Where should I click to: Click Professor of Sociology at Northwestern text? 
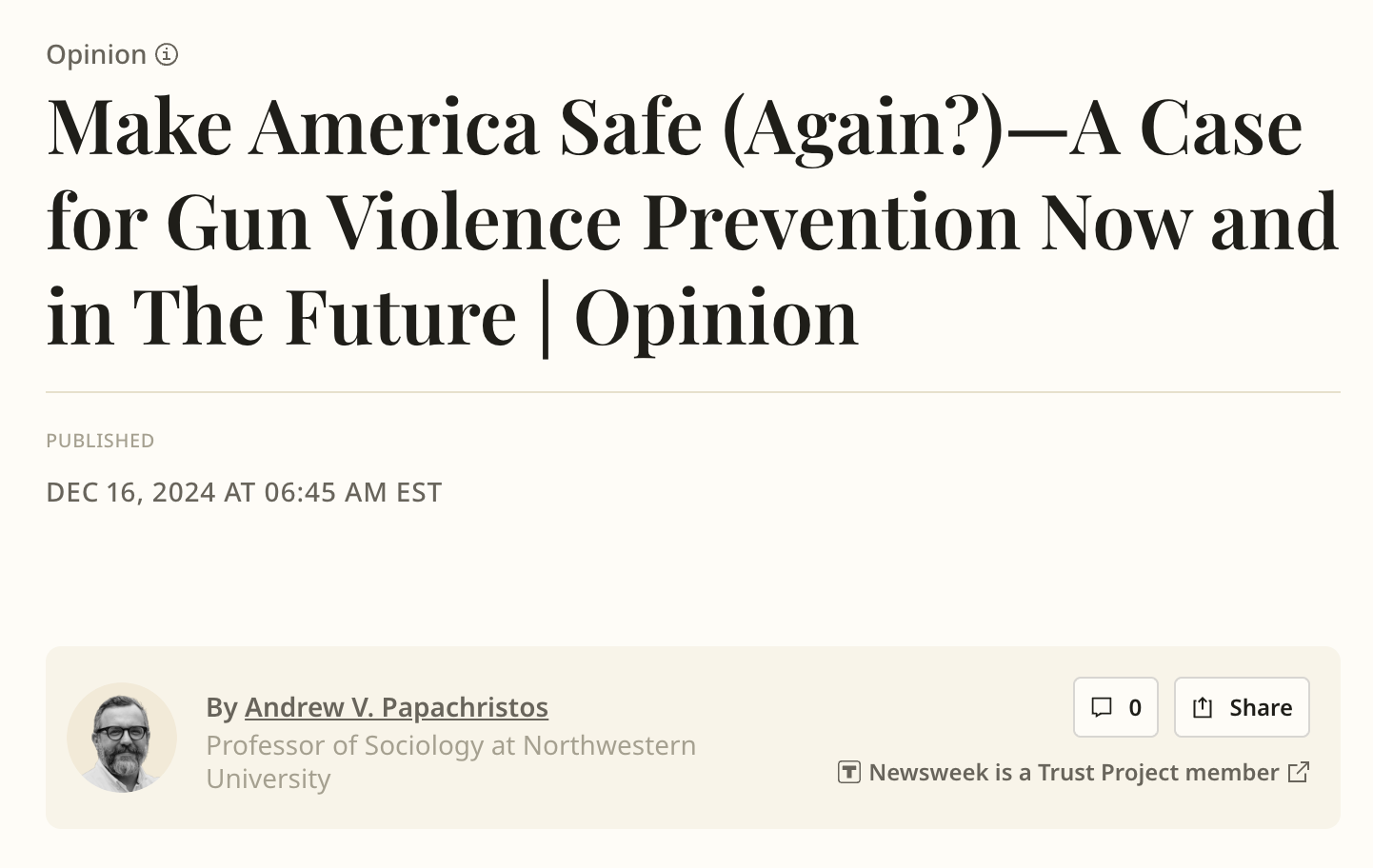pos(451,744)
